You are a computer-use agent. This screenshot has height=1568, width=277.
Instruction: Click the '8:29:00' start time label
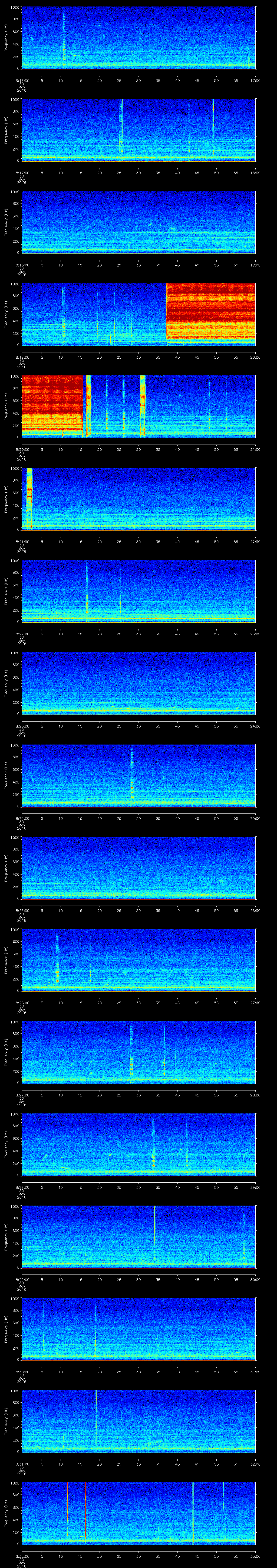[22, 1279]
